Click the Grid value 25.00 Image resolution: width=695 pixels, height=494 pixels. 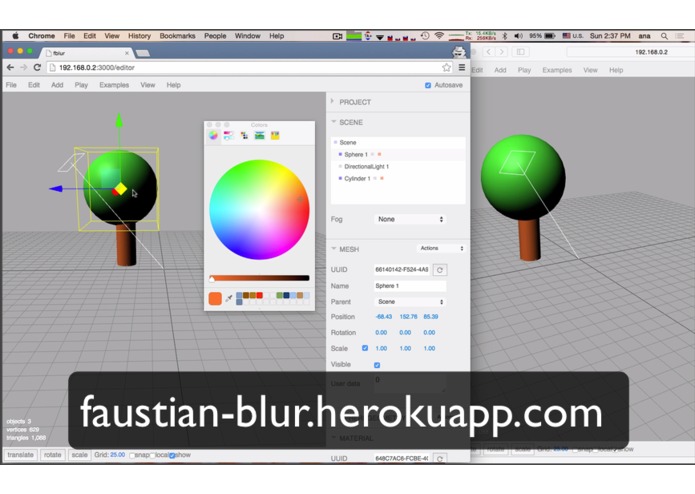click(x=117, y=455)
